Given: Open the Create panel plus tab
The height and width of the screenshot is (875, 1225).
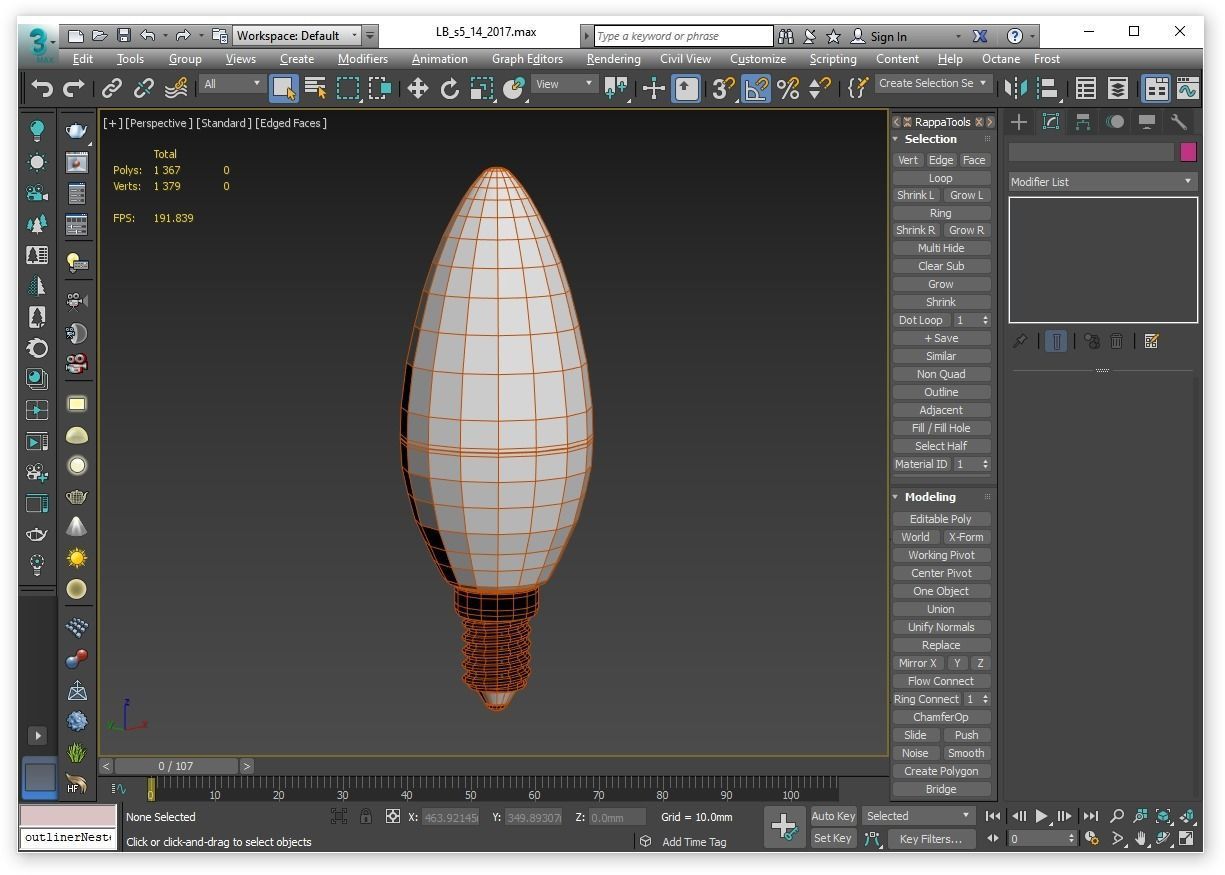Looking at the screenshot, I should [1019, 122].
